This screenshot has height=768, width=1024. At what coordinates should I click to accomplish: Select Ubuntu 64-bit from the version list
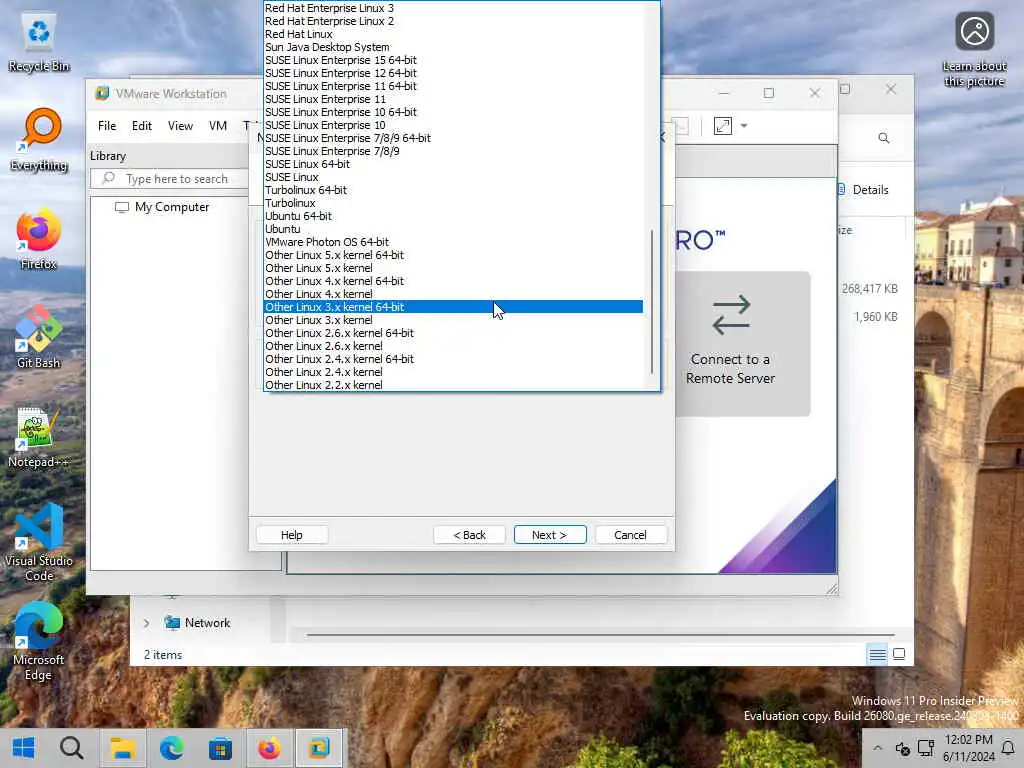[453, 216]
